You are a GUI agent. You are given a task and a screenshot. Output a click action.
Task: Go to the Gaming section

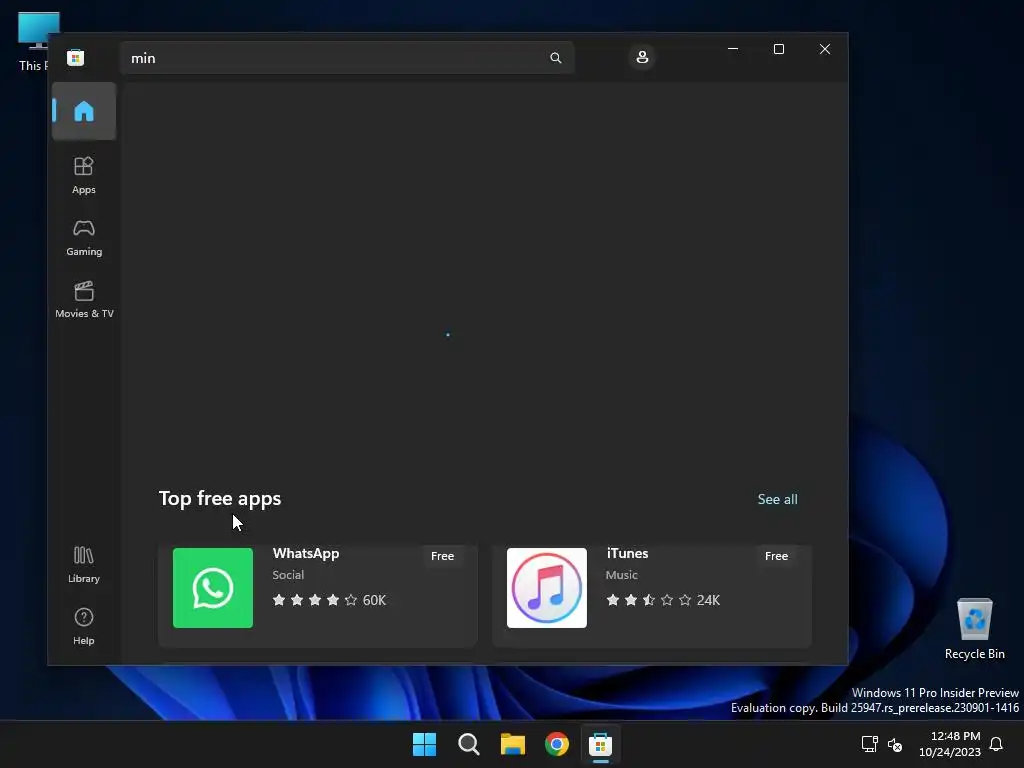tap(84, 237)
